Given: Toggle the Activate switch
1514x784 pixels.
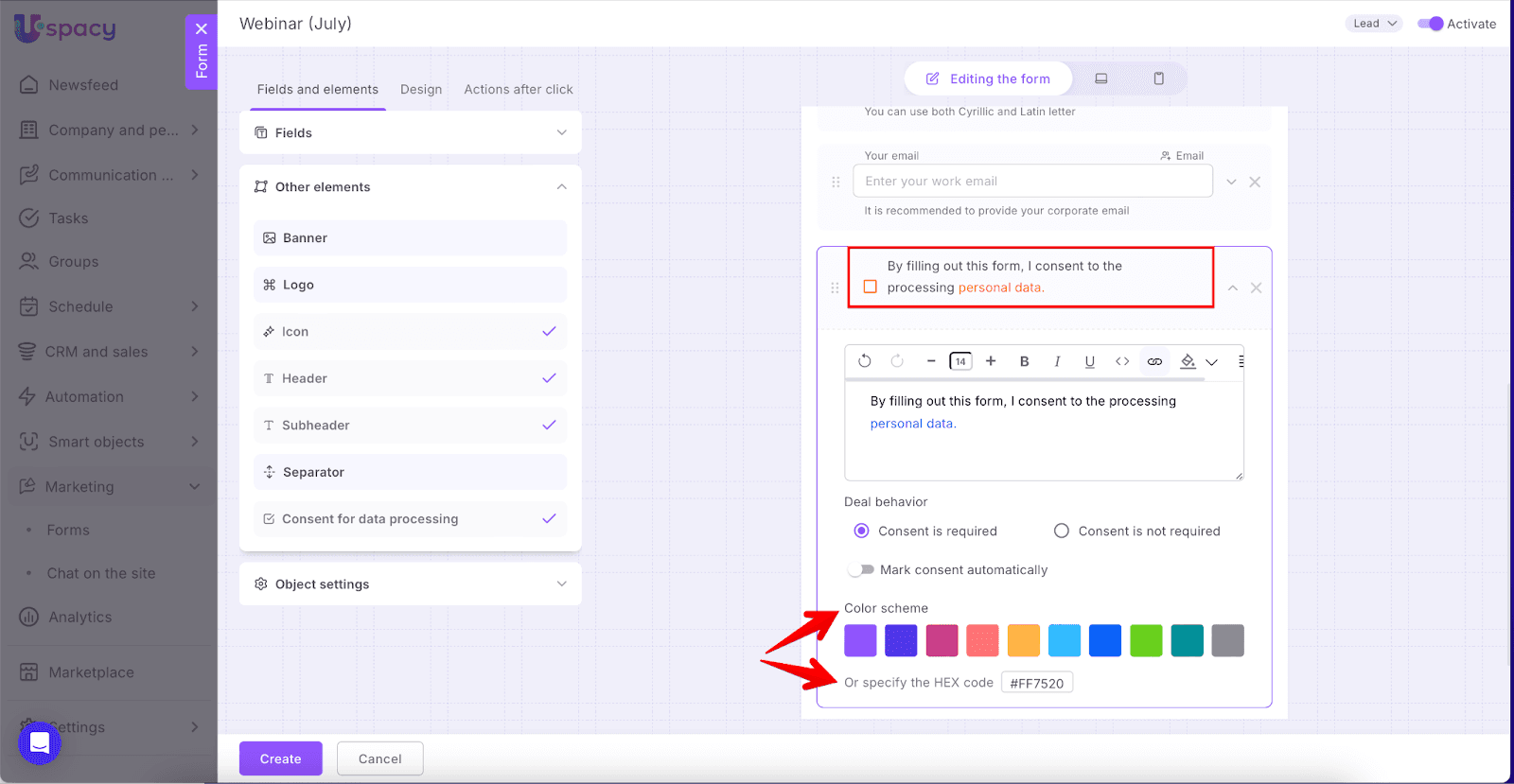Looking at the screenshot, I should tap(1430, 24).
